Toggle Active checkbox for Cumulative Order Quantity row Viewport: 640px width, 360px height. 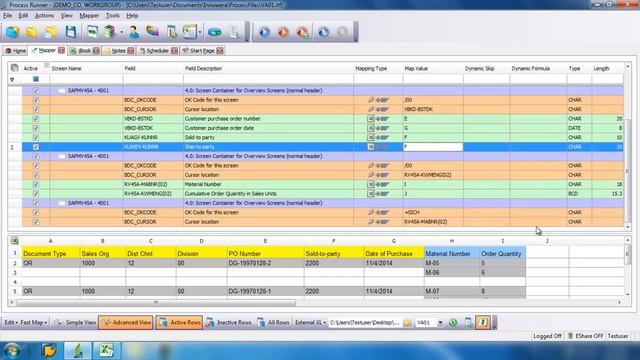click(x=36, y=194)
